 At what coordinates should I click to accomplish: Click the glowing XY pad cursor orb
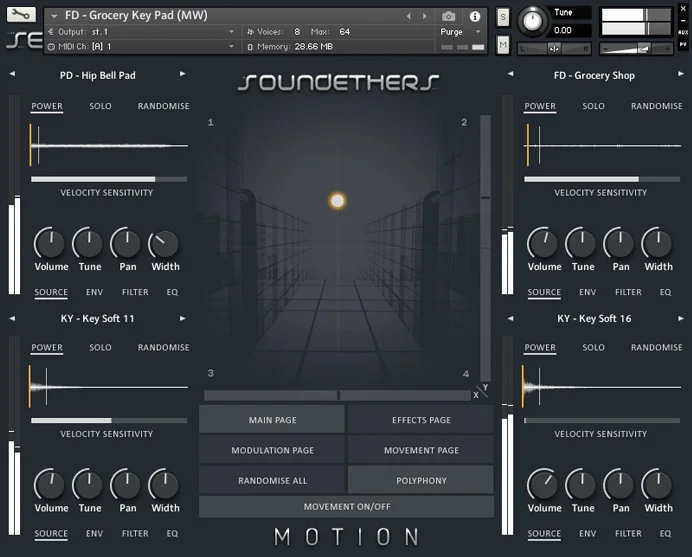click(338, 201)
